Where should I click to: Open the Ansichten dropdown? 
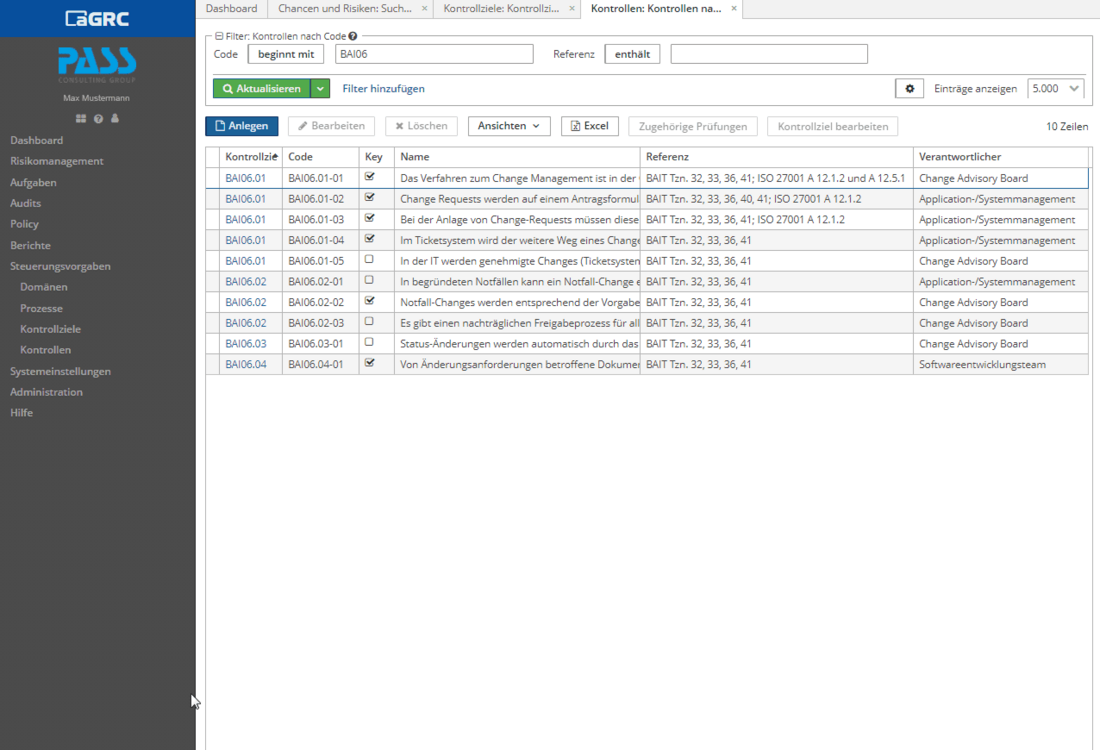click(509, 126)
